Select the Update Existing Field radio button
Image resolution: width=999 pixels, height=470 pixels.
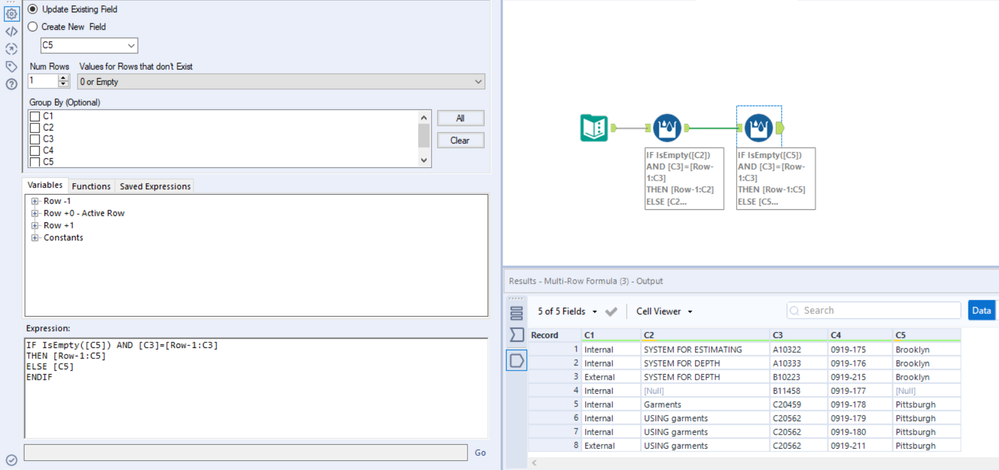click(32, 10)
